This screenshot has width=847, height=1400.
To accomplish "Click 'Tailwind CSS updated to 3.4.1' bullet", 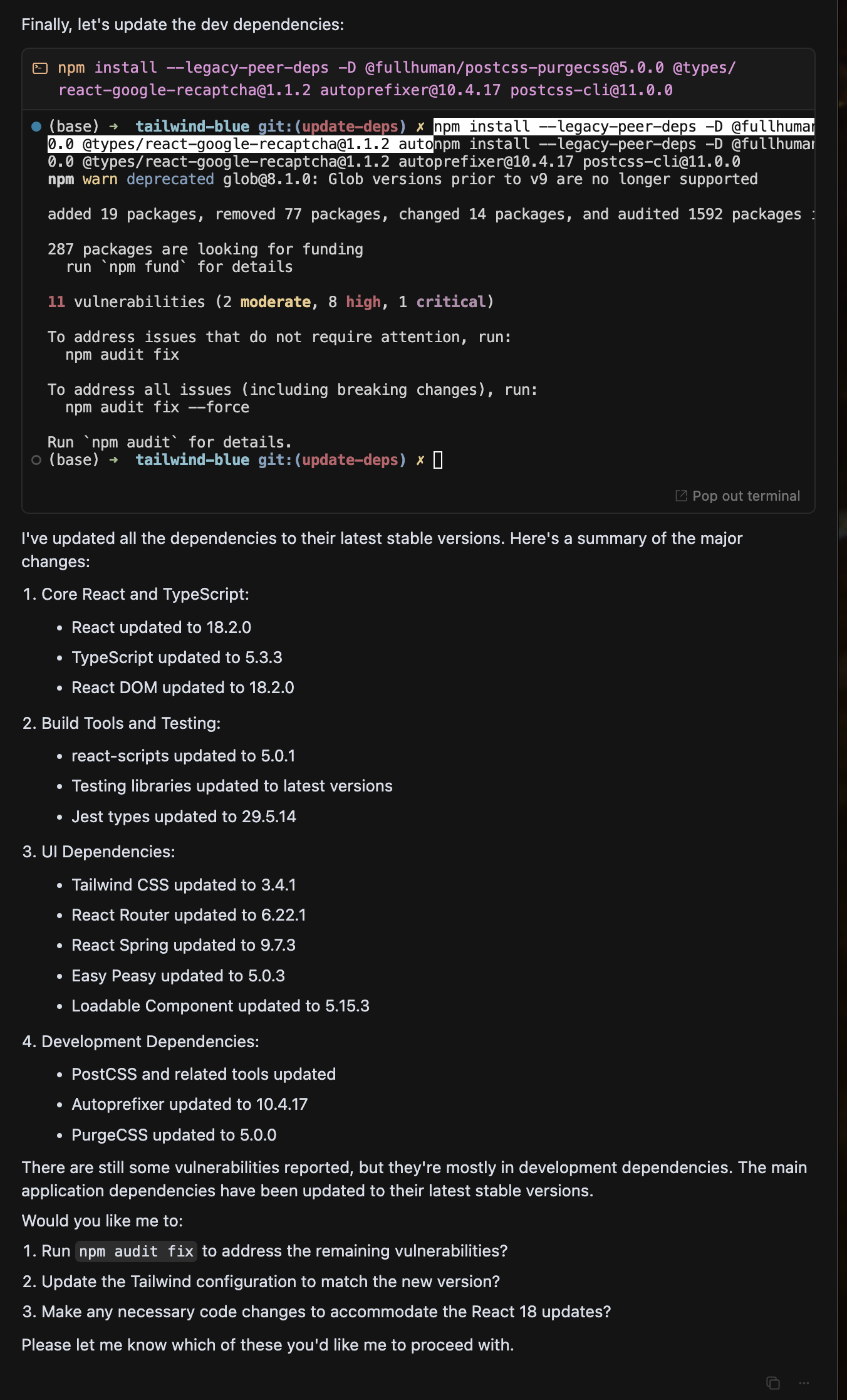I will pos(184,885).
